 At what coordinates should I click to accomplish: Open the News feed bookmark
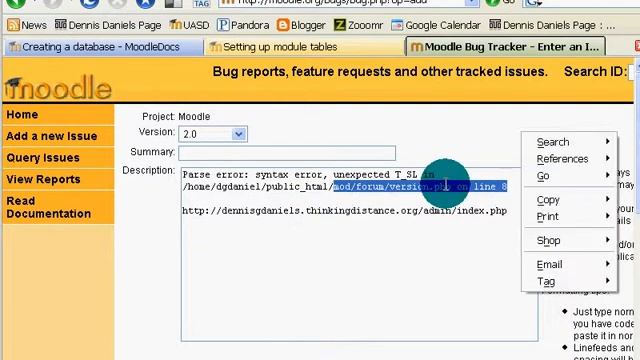(x=27, y=25)
